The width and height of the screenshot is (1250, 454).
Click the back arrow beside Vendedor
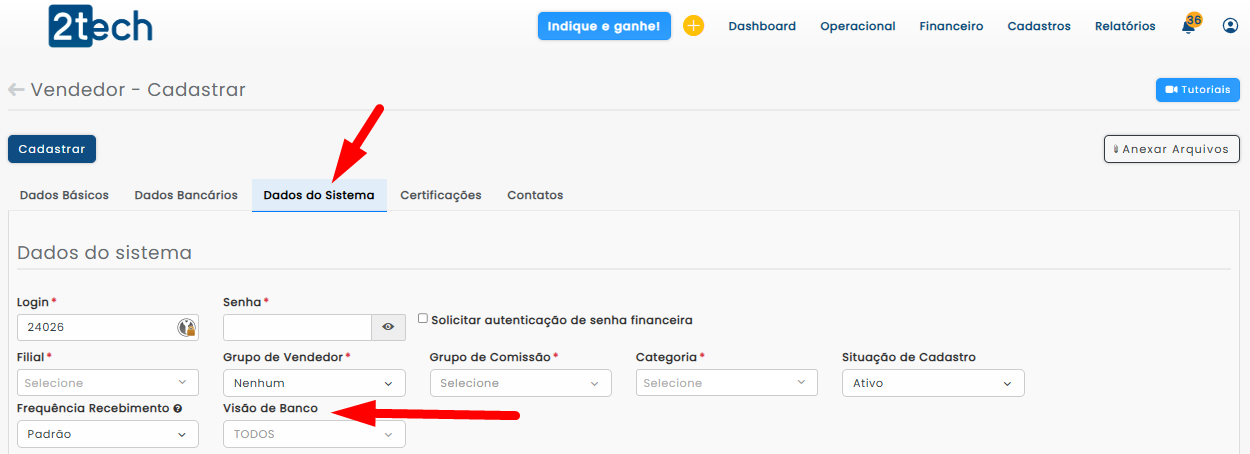click(x=16, y=90)
